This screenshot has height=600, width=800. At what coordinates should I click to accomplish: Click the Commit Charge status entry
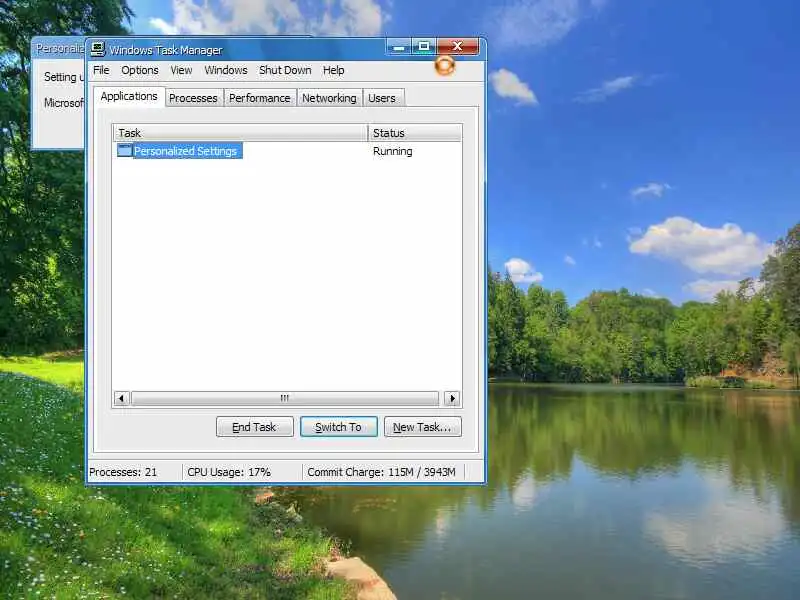pyautogui.click(x=381, y=472)
